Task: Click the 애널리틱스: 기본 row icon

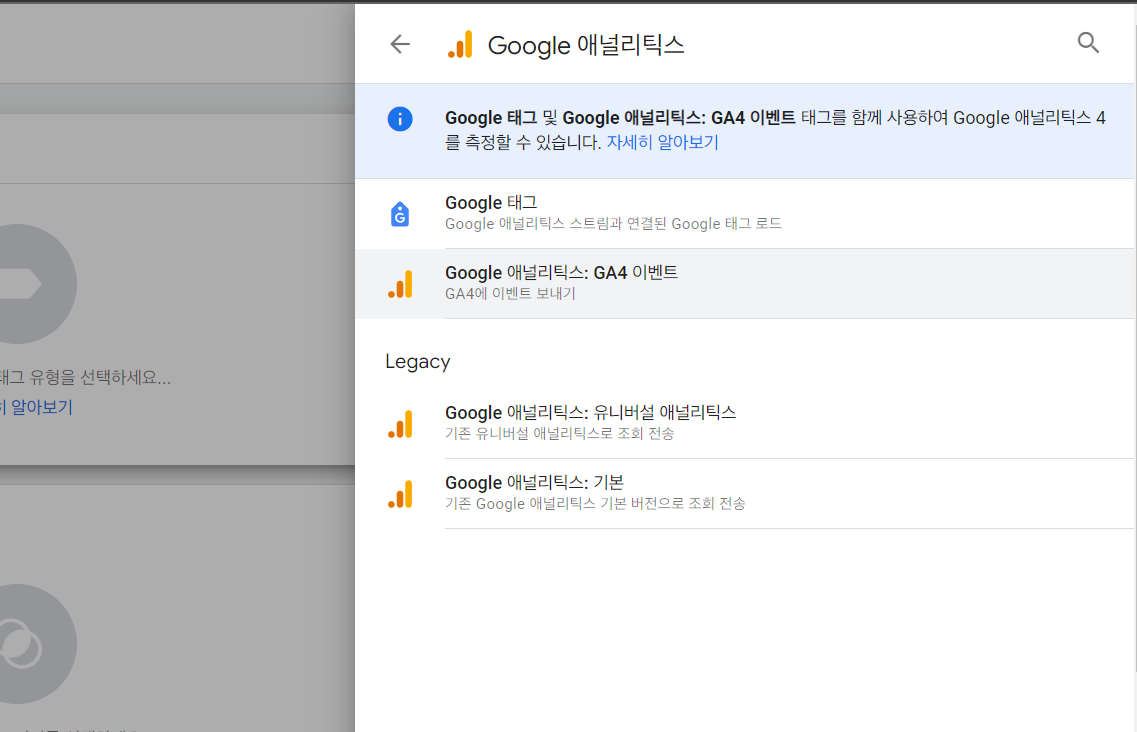Action: tap(400, 494)
